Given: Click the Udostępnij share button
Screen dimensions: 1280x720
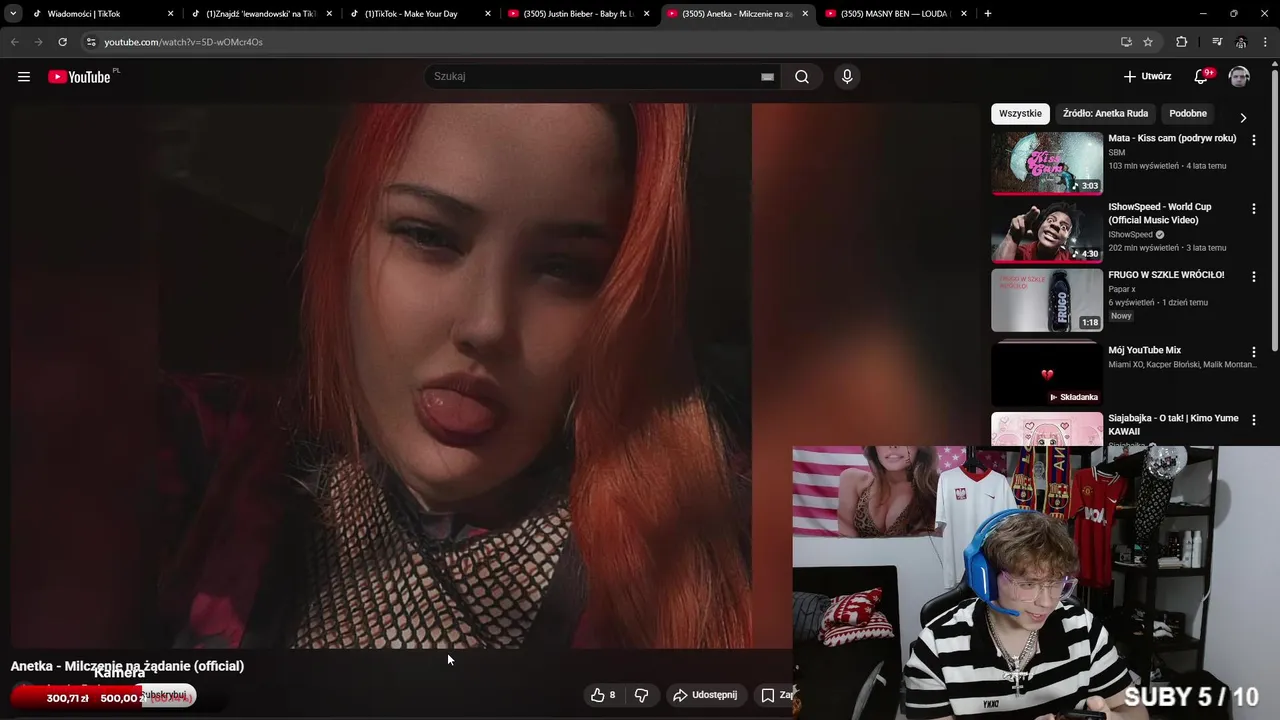Looking at the screenshot, I should 705,695.
